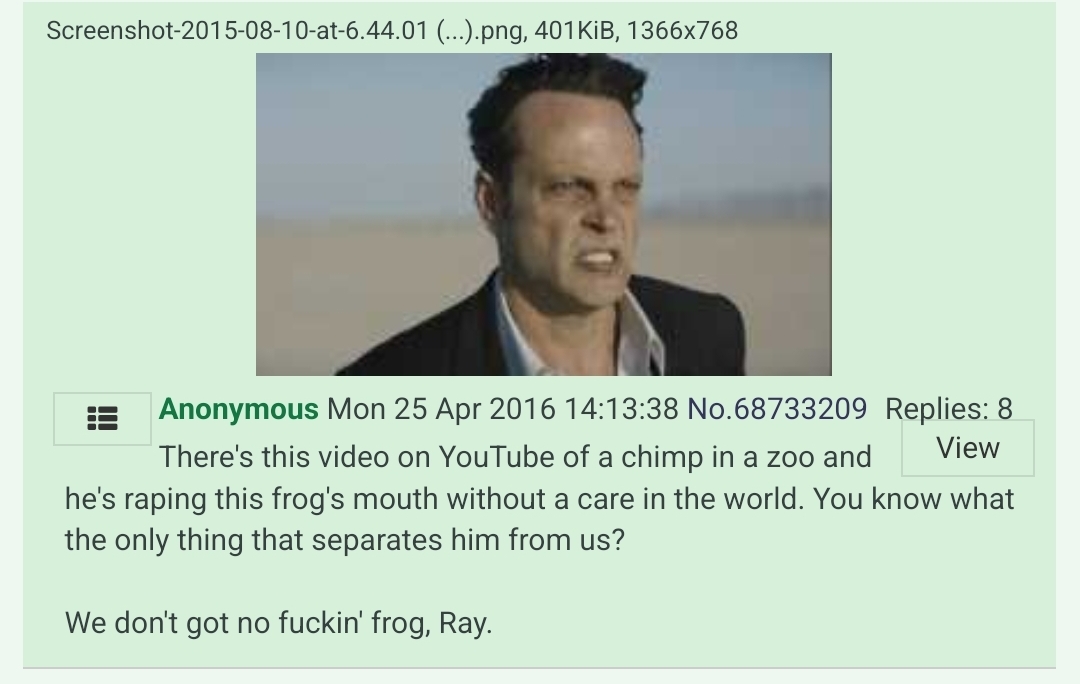1080x684 pixels.
Task: Expand the truncated (...) file name
Action: [x=455, y=30]
